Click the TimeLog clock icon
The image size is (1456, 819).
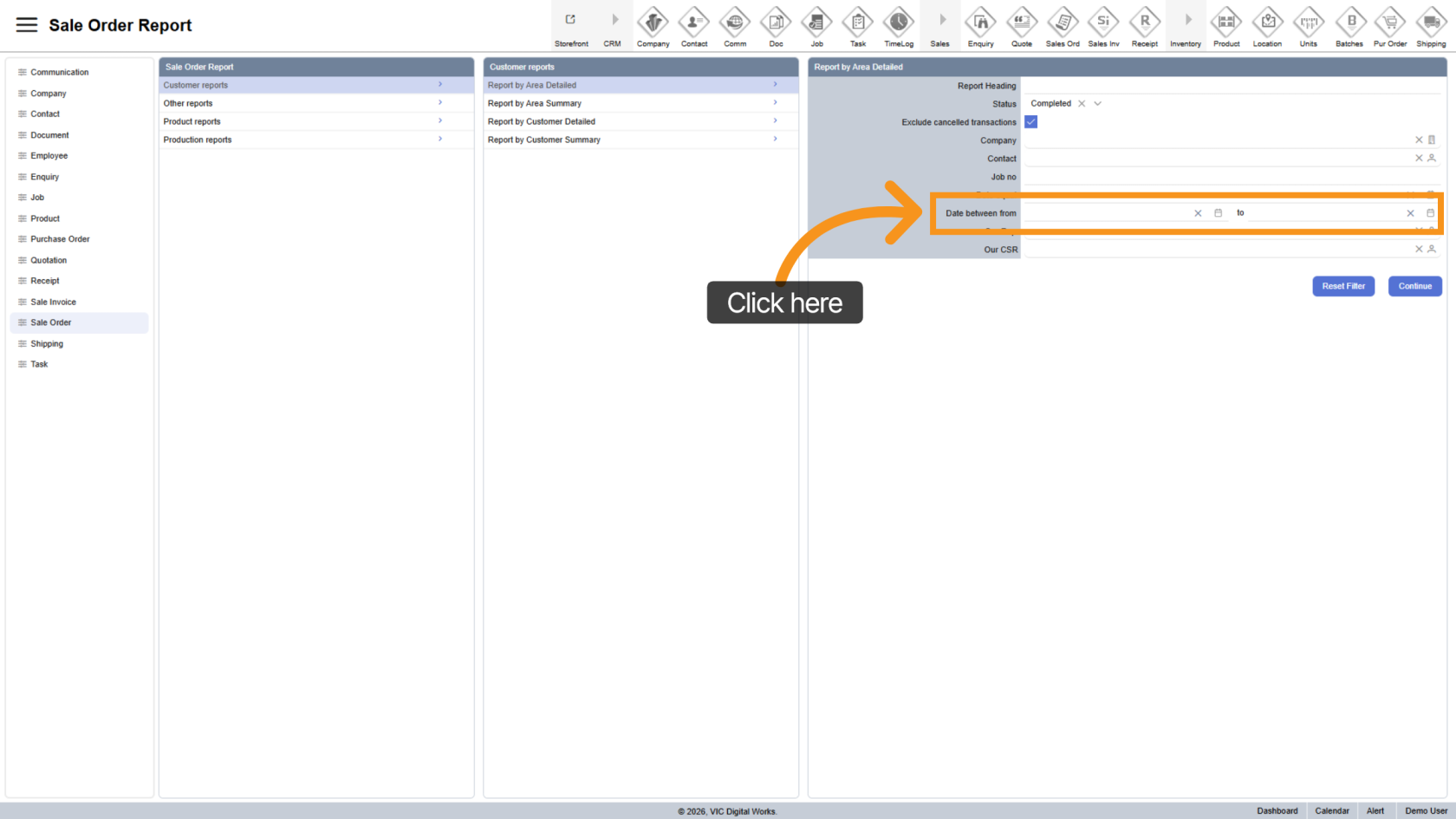tap(898, 23)
